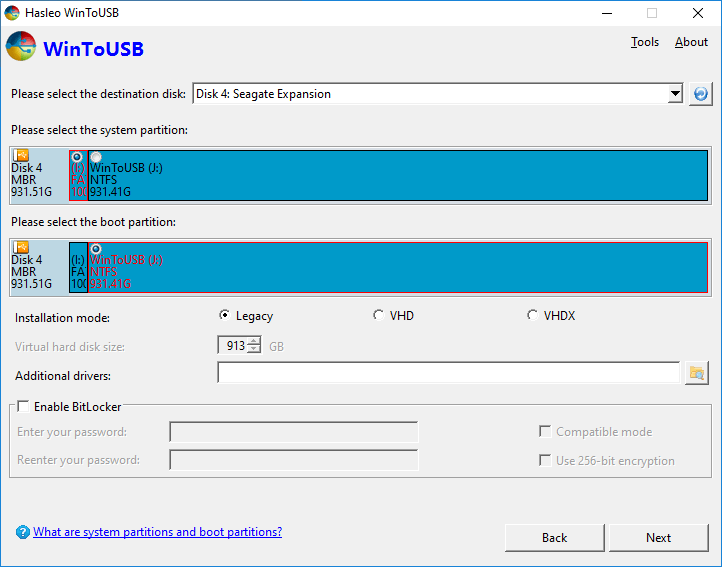Select the VHDX installation mode
The height and width of the screenshot is (567, 722).
click(x=532, y=316)
